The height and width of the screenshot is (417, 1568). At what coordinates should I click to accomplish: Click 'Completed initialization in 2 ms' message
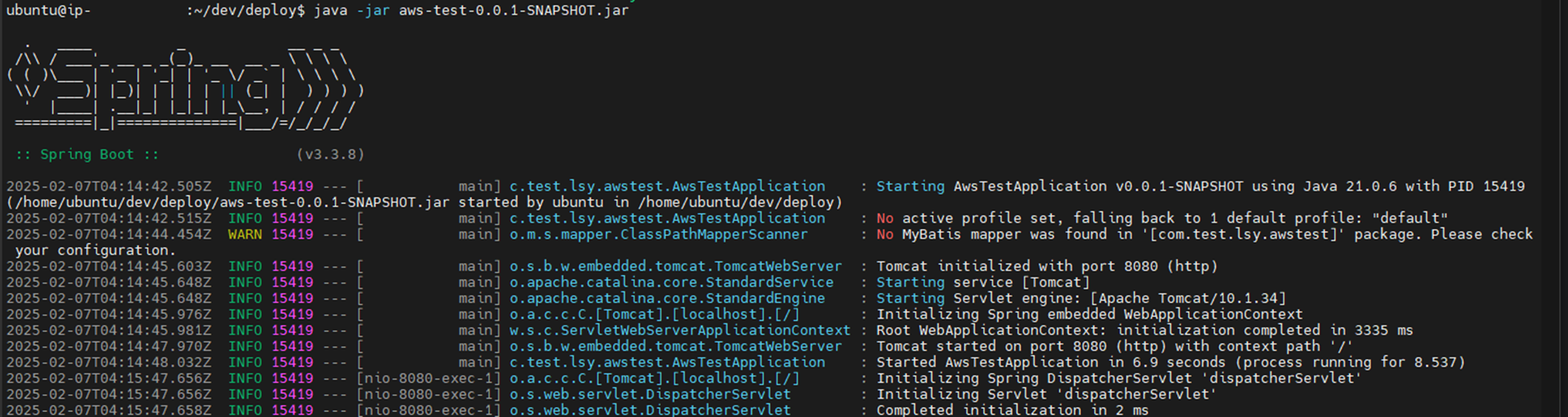1012,410
